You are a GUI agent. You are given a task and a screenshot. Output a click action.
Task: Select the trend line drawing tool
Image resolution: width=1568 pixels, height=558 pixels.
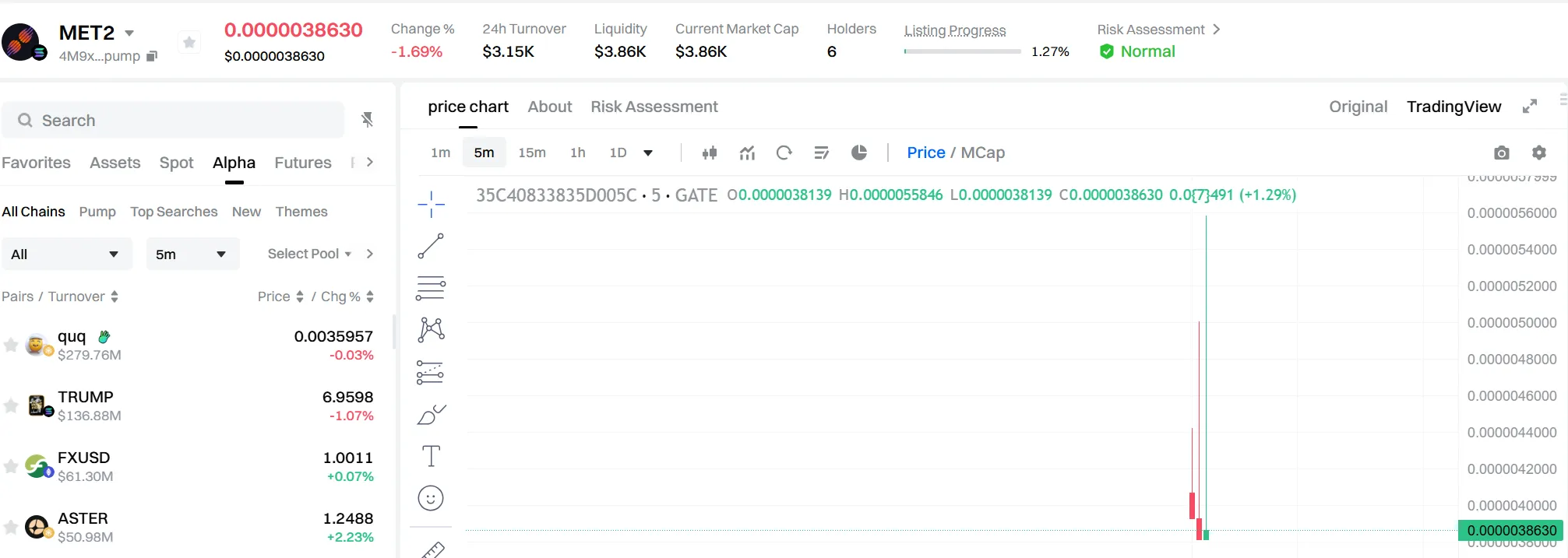(431, 246)
